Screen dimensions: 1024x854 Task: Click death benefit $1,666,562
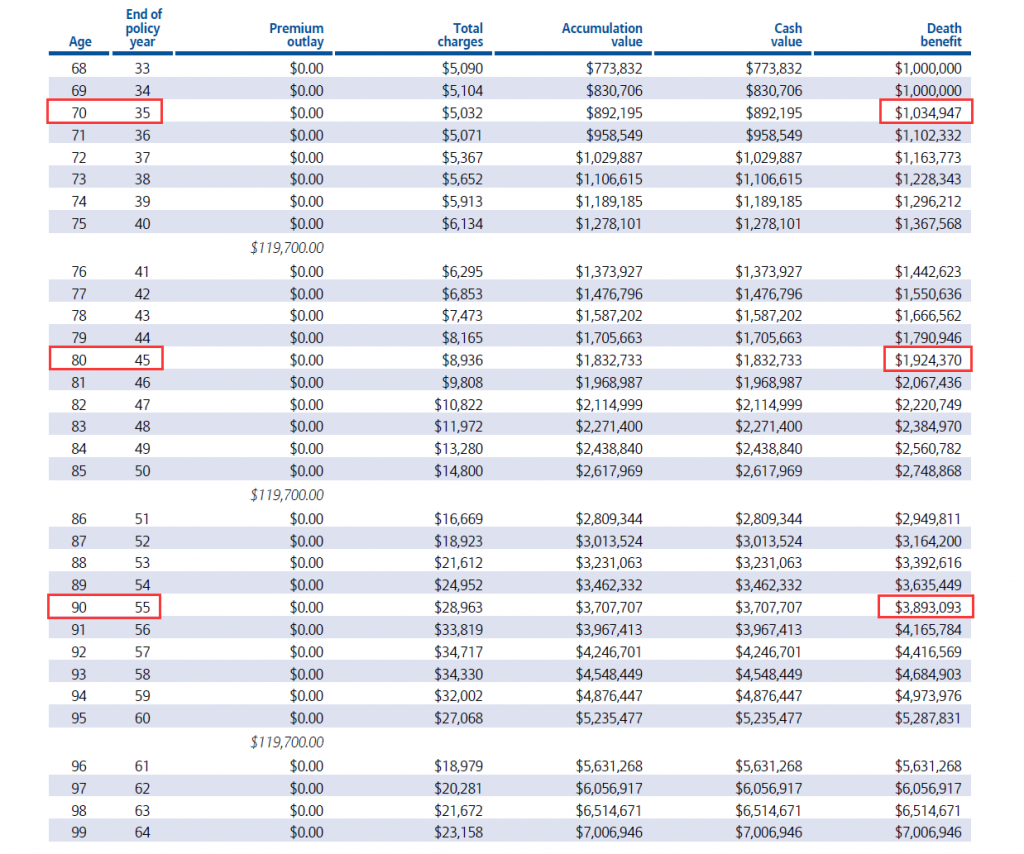point(927,315)
